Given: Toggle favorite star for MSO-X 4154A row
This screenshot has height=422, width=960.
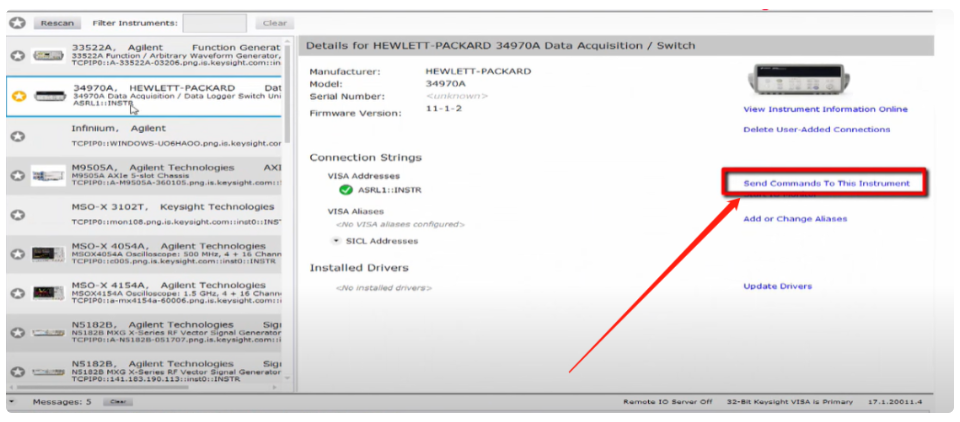Looking at the screenshot, I should 19,293.
